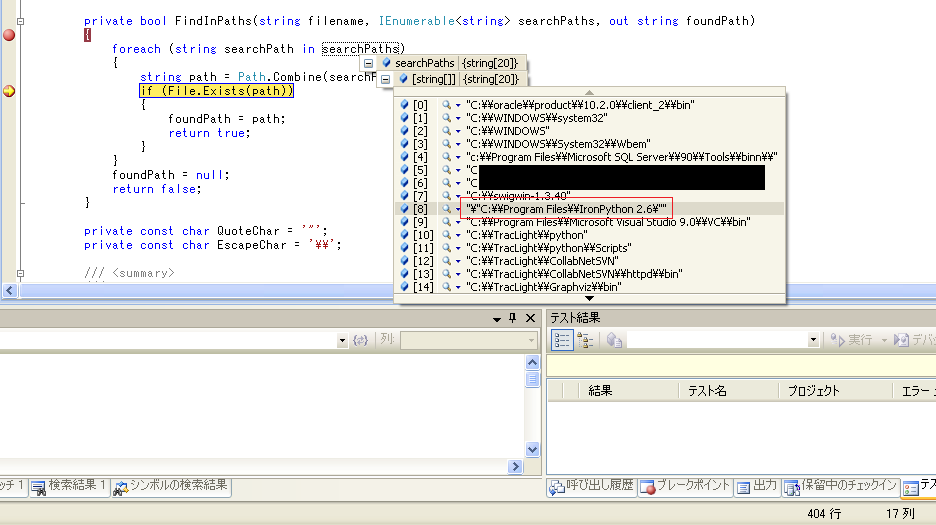Switch to the 出力 tab
Viewport: 936px width, 525px height.
click(x=757, y=487)
